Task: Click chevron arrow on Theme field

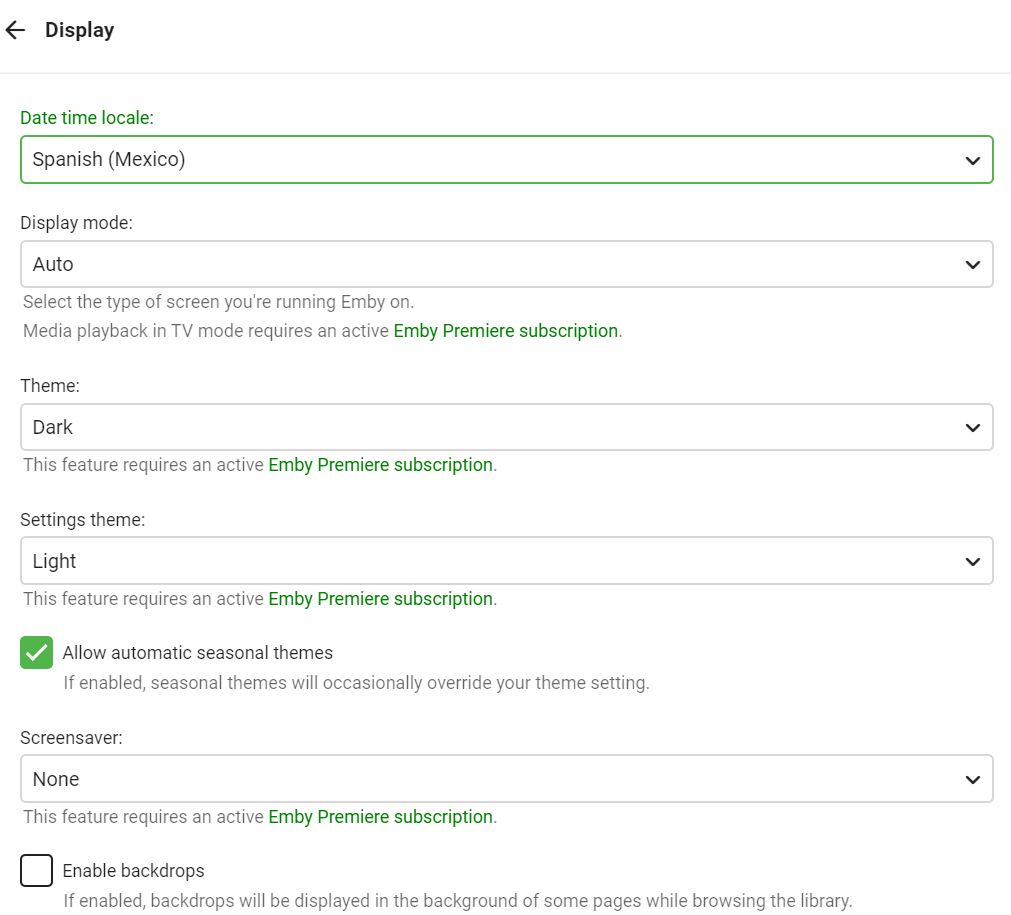Action: 972,428
